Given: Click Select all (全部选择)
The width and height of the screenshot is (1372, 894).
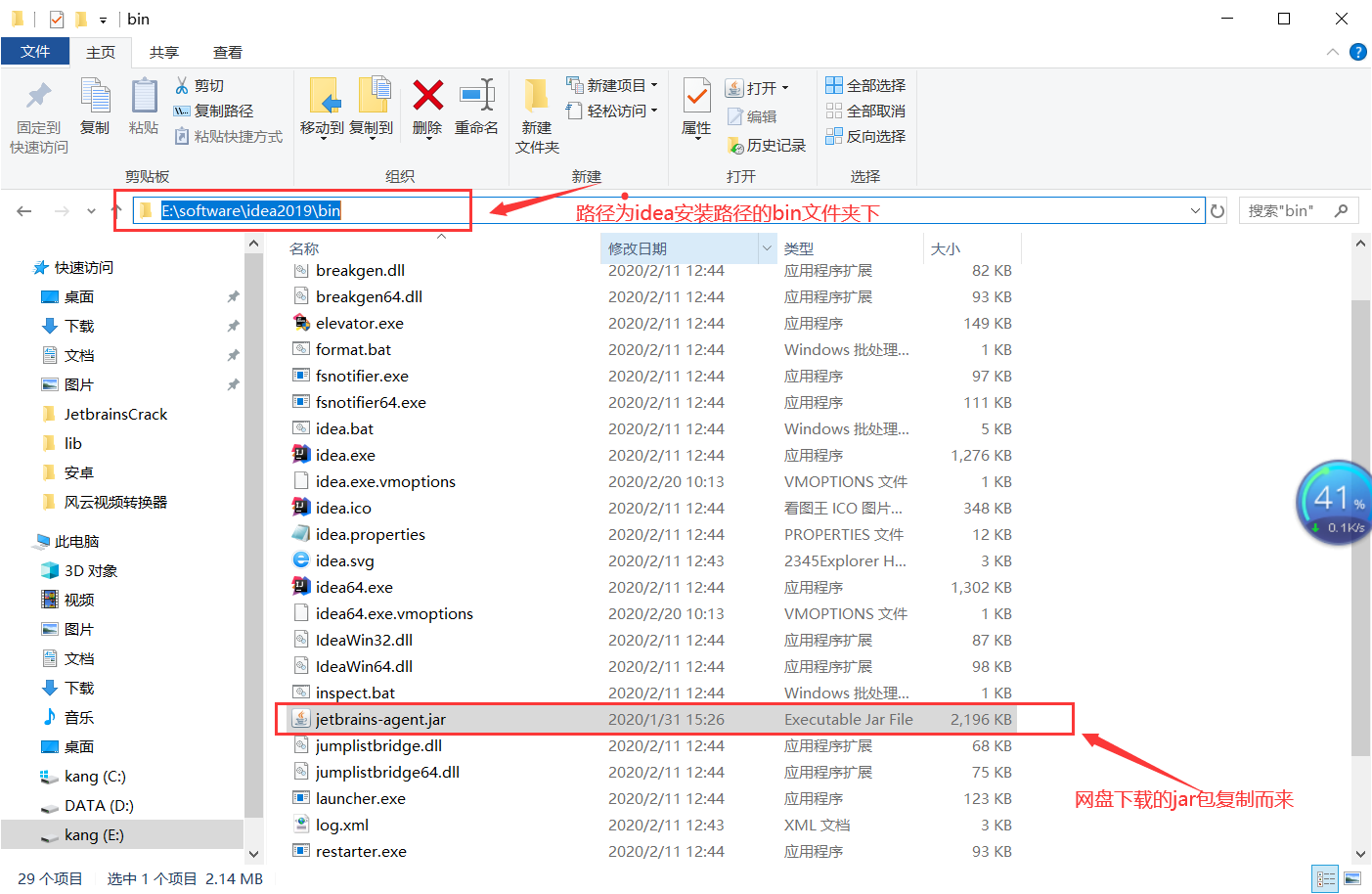Looking at the screenshot, I should (x=865, y=85).
